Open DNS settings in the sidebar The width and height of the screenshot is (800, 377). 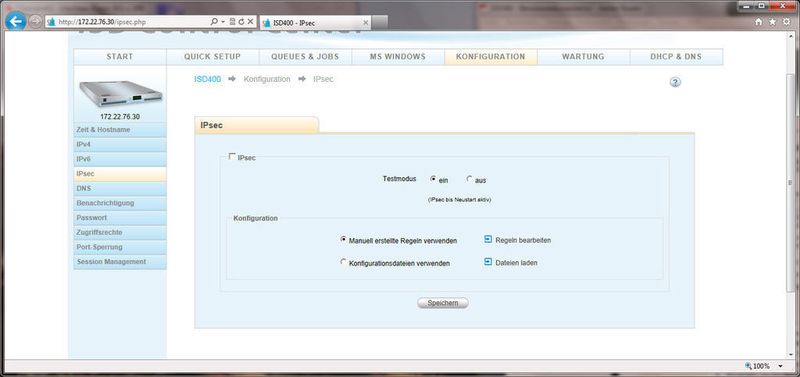pos(120,189)
